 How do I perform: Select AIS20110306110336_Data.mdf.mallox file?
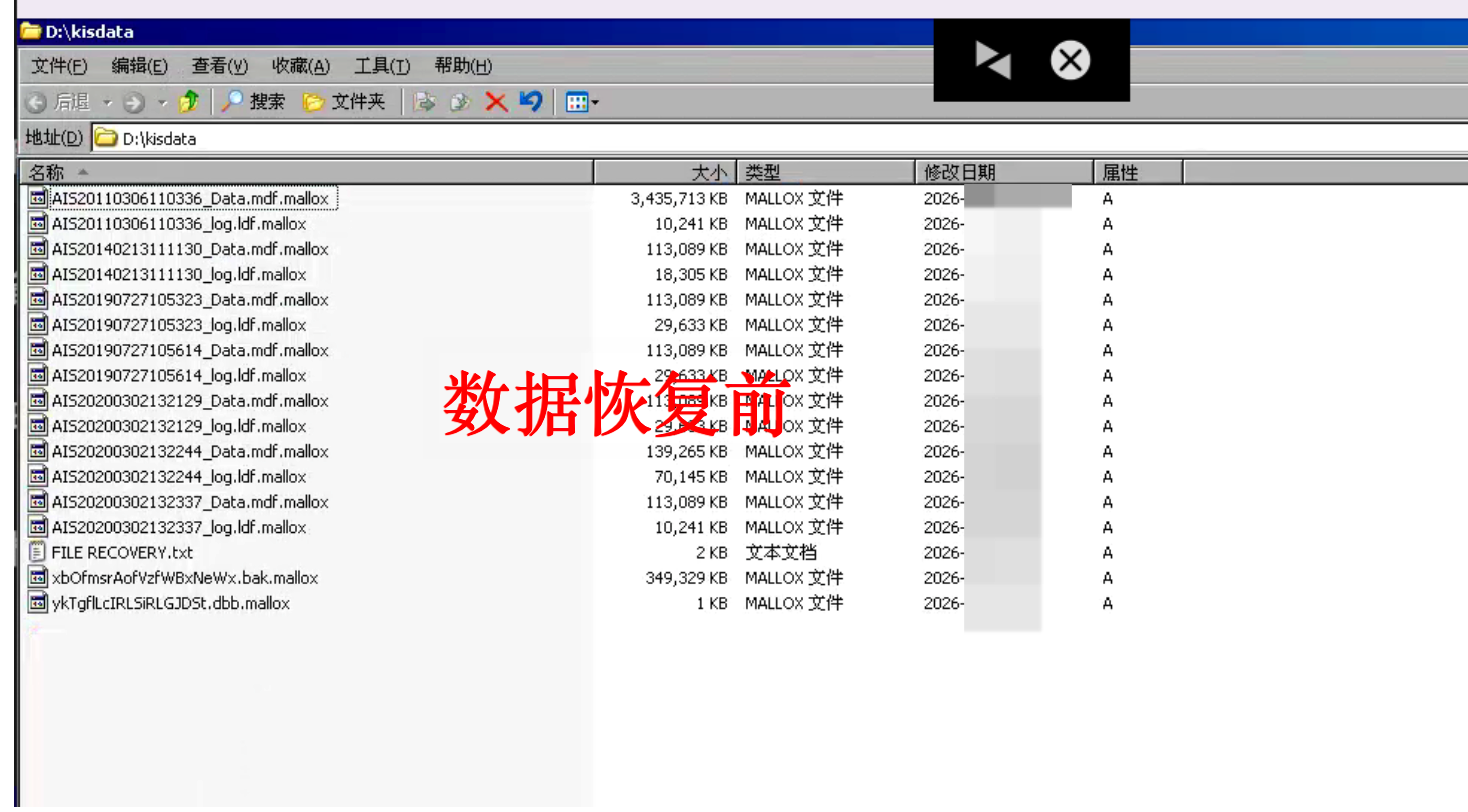pos(190,198)
